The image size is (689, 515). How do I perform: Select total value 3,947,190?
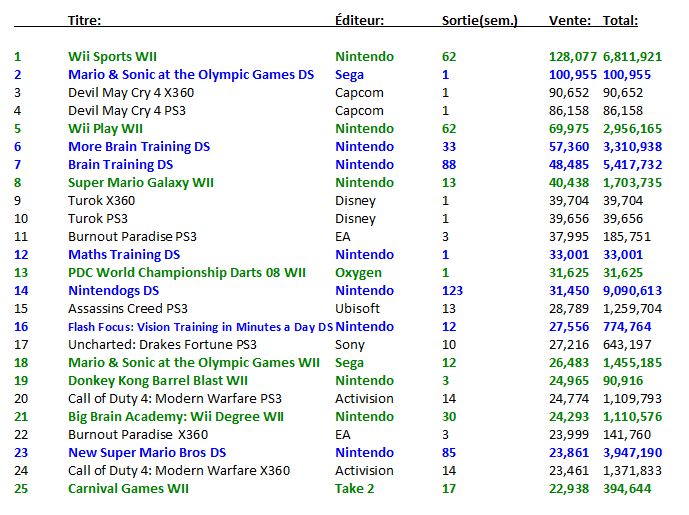(x=632, y=453)
